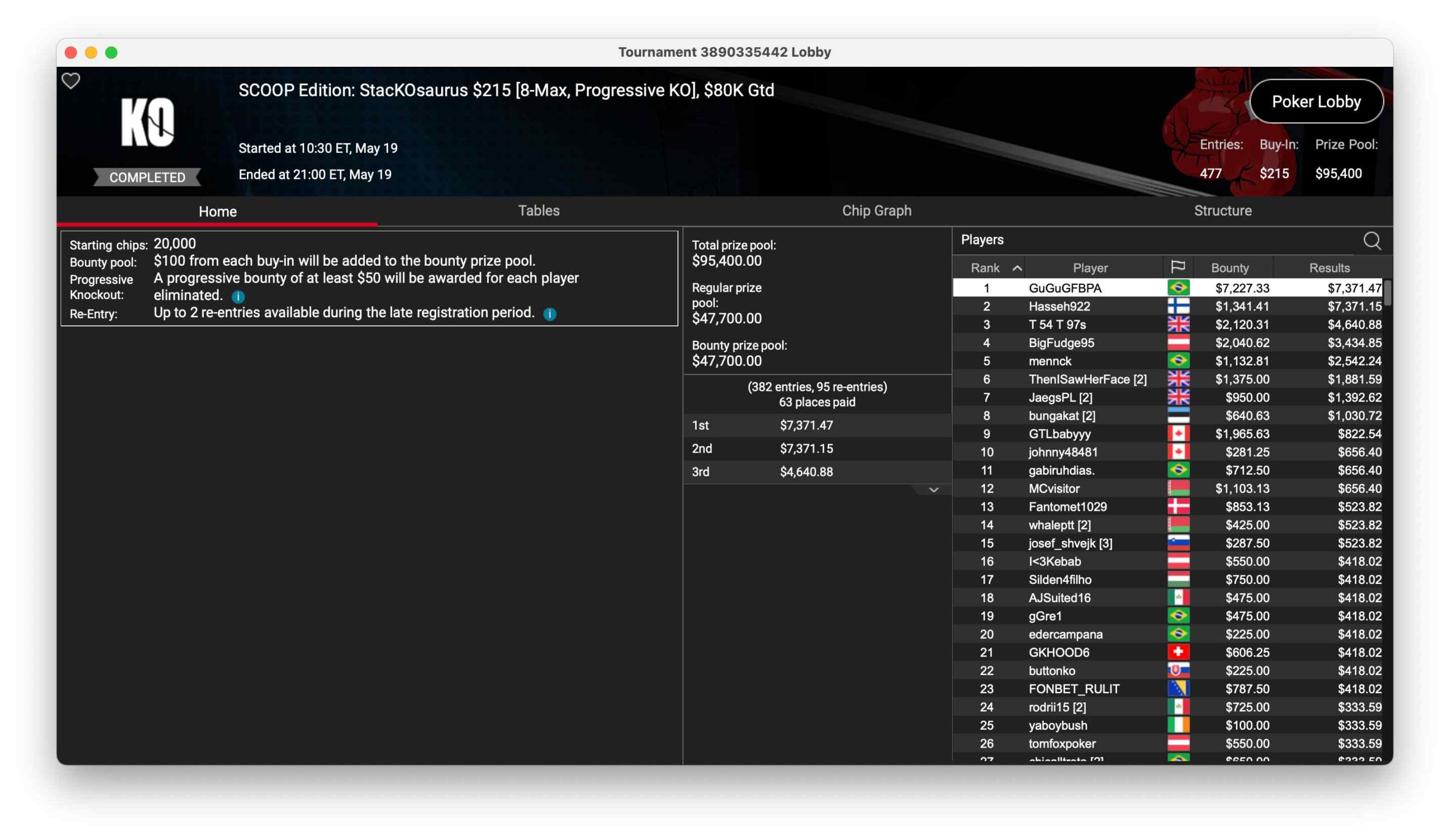Select player row T 54 T 97s
1450x840 pixels.
tap(1057, 325)
